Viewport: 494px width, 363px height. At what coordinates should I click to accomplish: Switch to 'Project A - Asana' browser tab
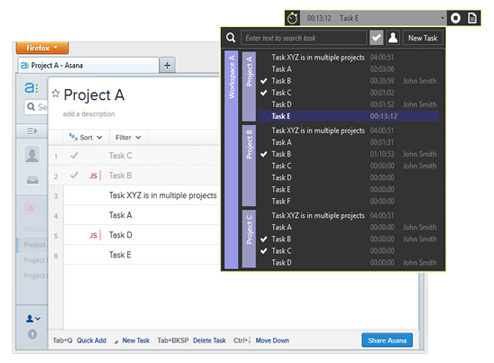88,65
